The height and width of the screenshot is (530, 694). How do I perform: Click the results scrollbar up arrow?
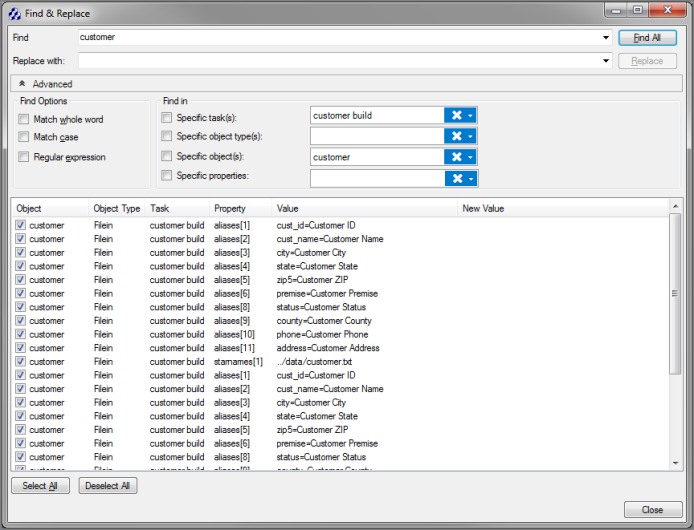(675, 206)
